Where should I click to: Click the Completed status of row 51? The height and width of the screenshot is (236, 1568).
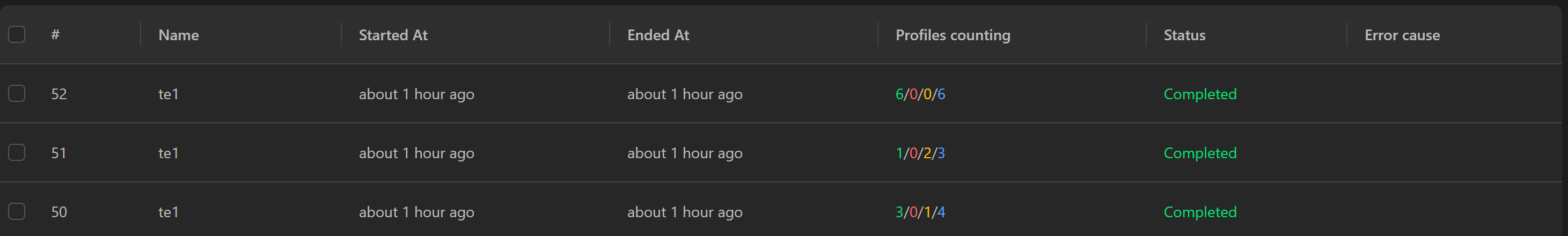(1200, 153)
